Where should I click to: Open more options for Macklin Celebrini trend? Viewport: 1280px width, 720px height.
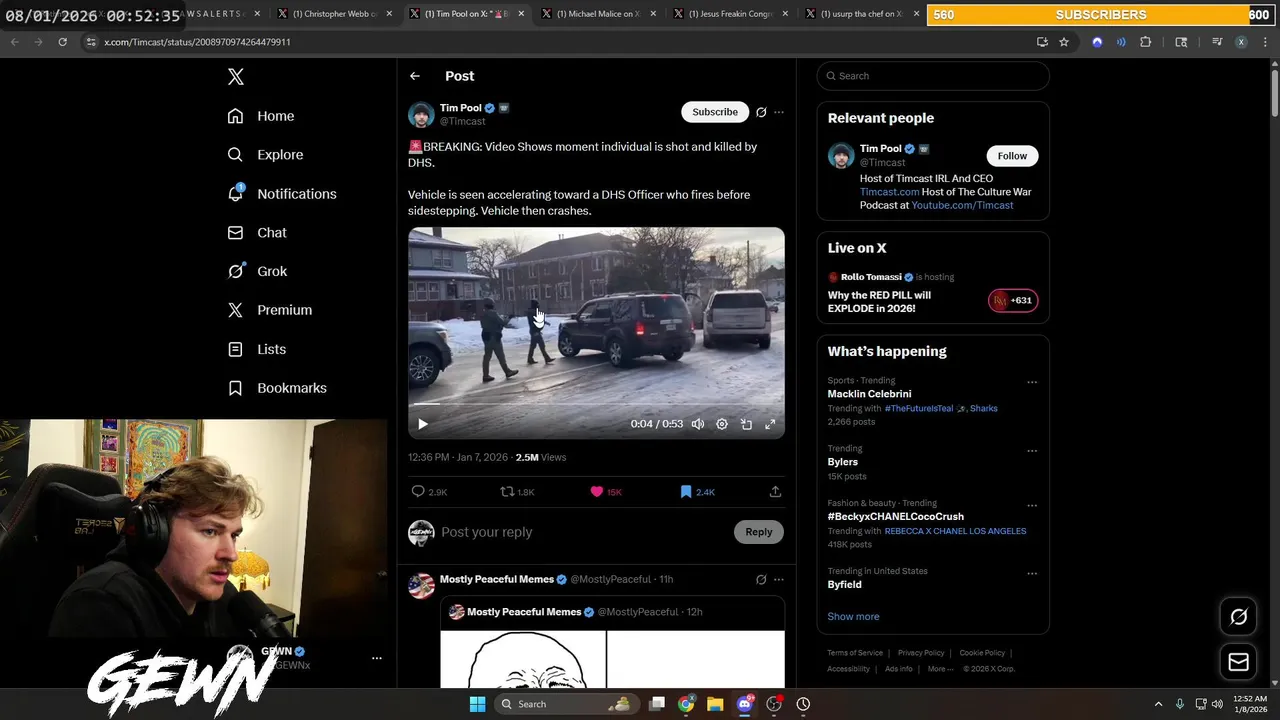[1032, 382]
